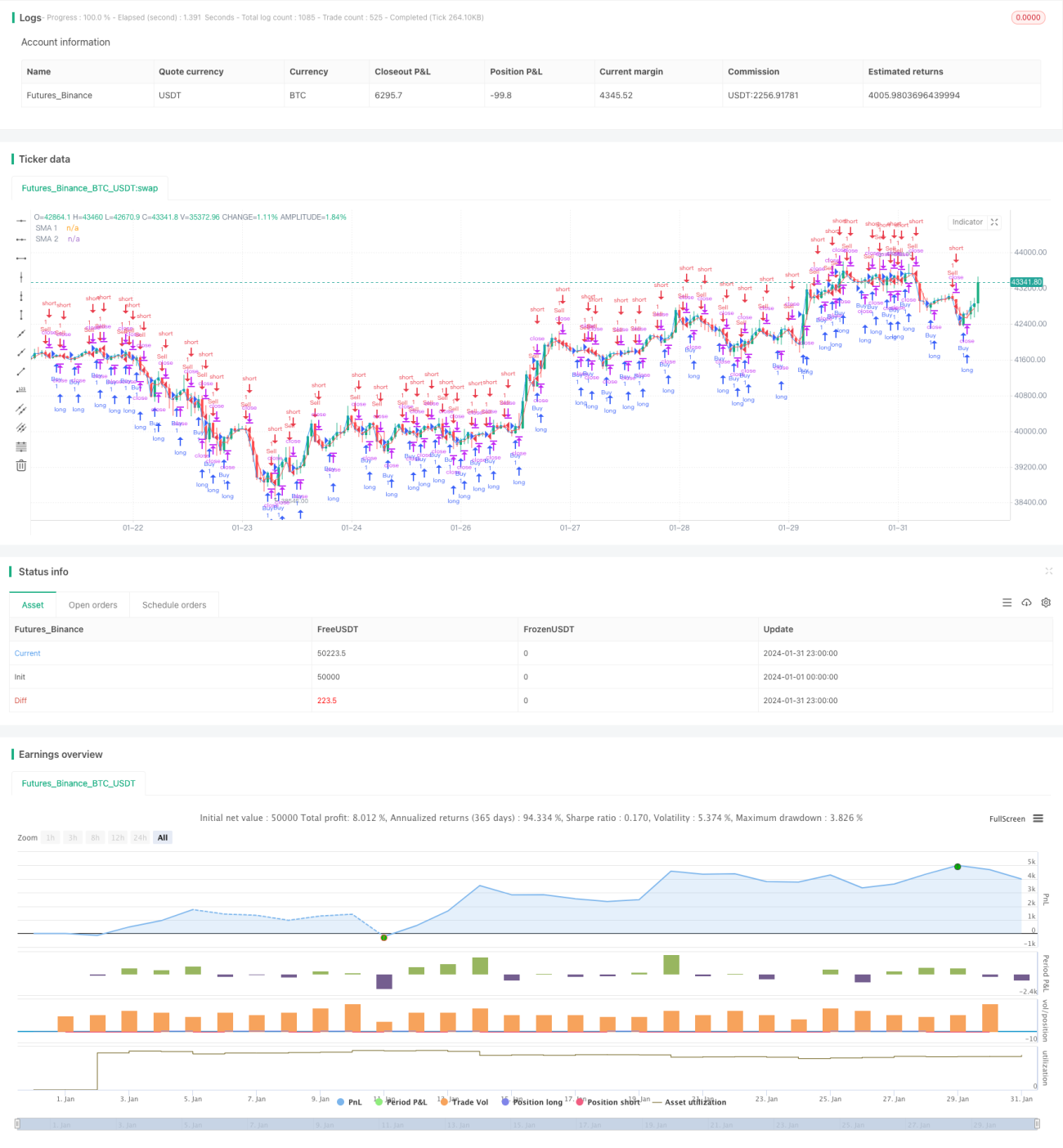Select the 24h zoom button

pyautogui.click(x=140, y=837)
